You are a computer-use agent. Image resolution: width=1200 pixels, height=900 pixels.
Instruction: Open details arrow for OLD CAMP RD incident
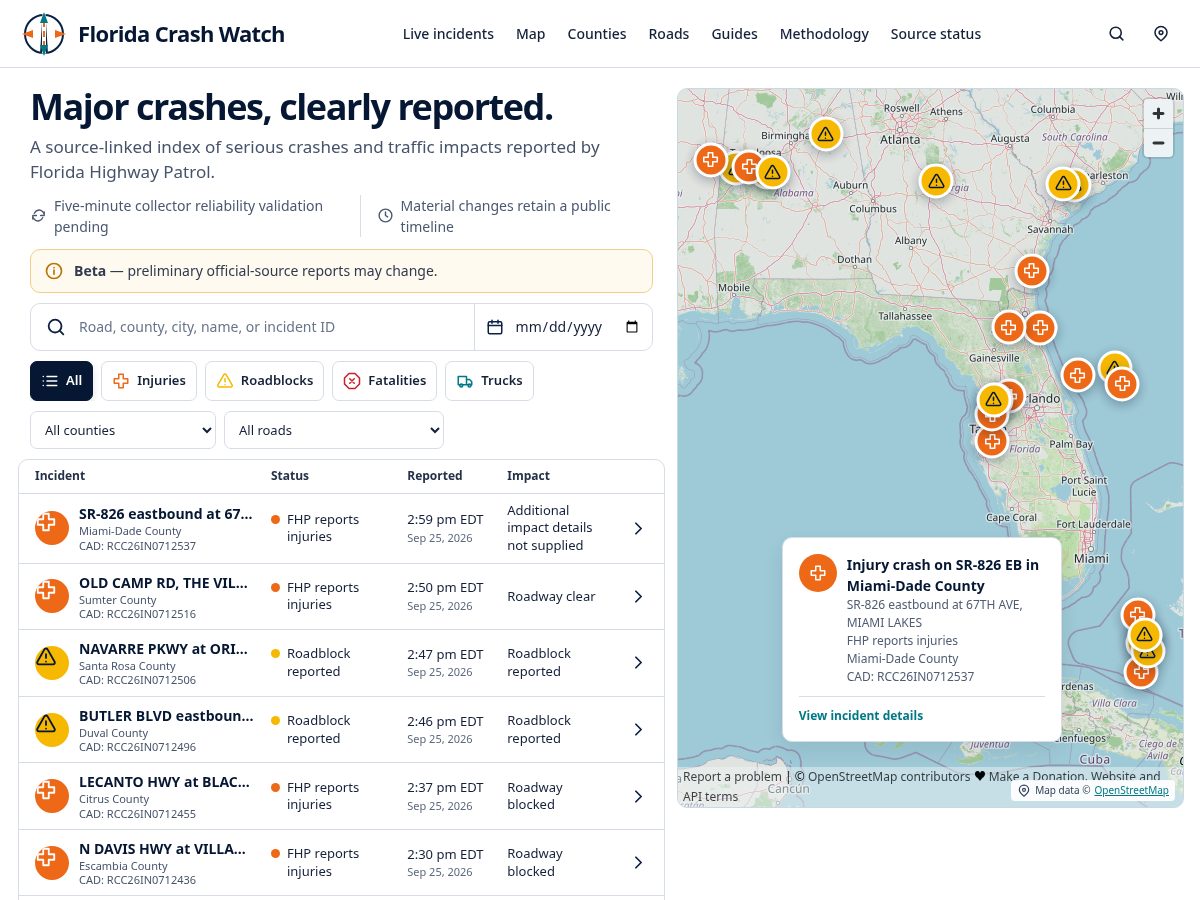coord(638,596)
